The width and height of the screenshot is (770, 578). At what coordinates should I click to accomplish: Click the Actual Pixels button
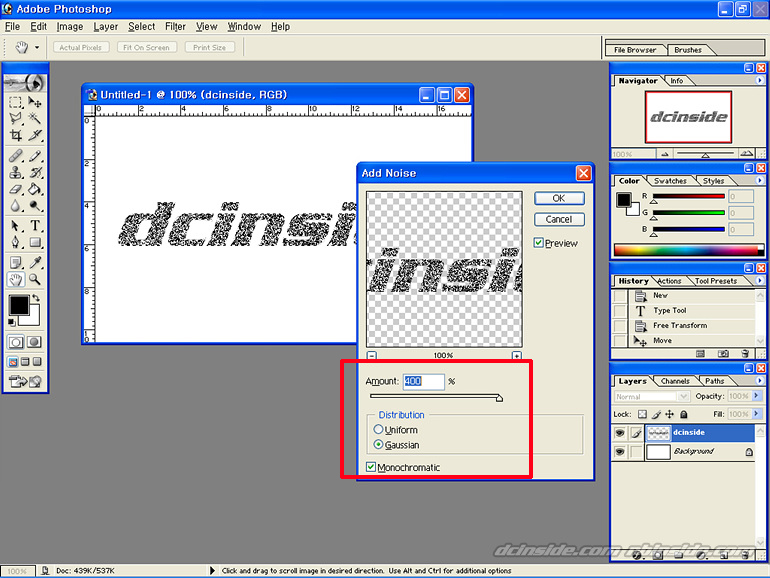point(81,48)
